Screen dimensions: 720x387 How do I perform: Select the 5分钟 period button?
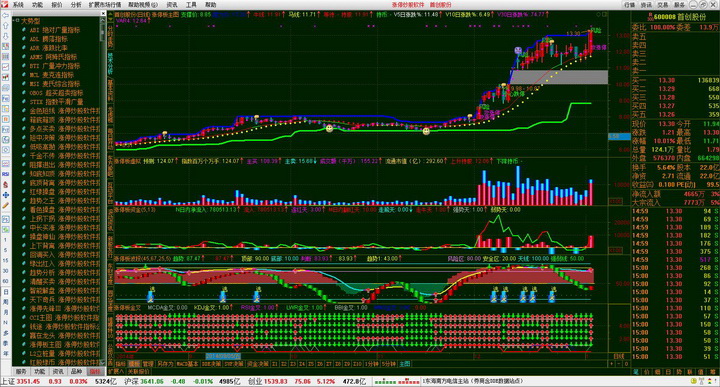388,364
